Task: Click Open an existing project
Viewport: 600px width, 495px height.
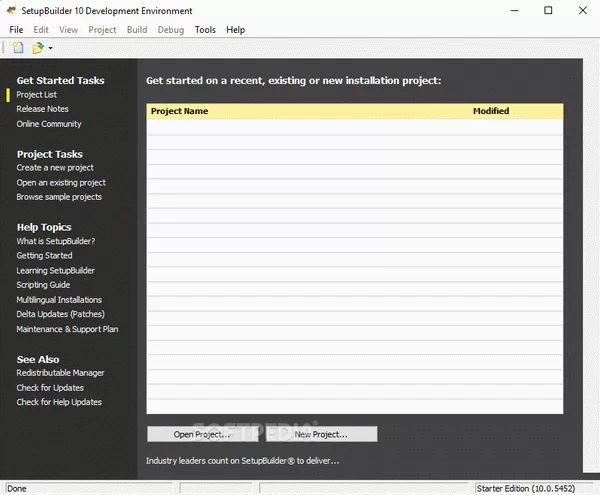Action: point(61,182)
